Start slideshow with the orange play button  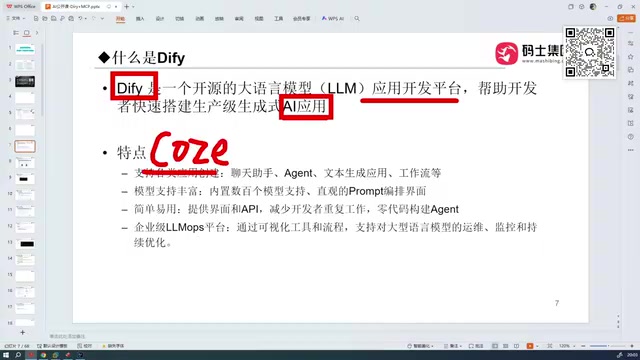click(530, 346)
